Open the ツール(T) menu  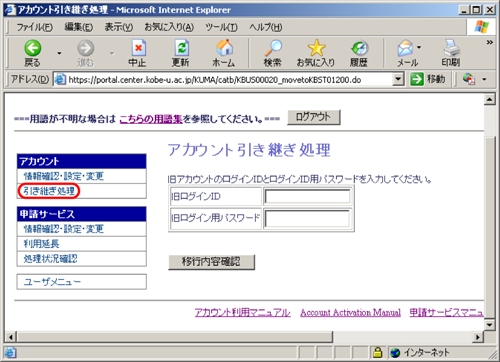point(221,27)
